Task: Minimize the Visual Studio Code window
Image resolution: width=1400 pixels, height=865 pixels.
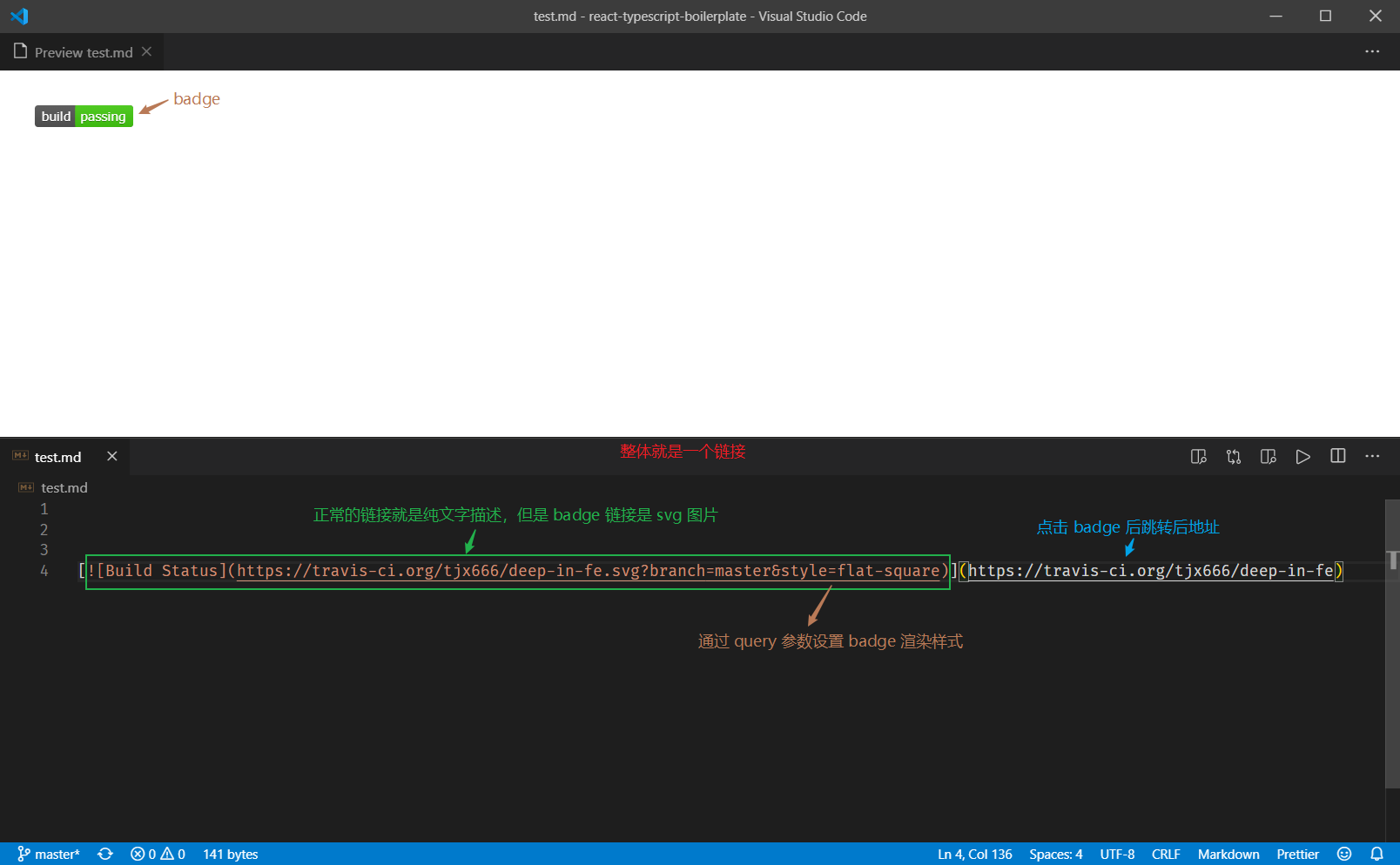Action: (x=1275, y=17)
